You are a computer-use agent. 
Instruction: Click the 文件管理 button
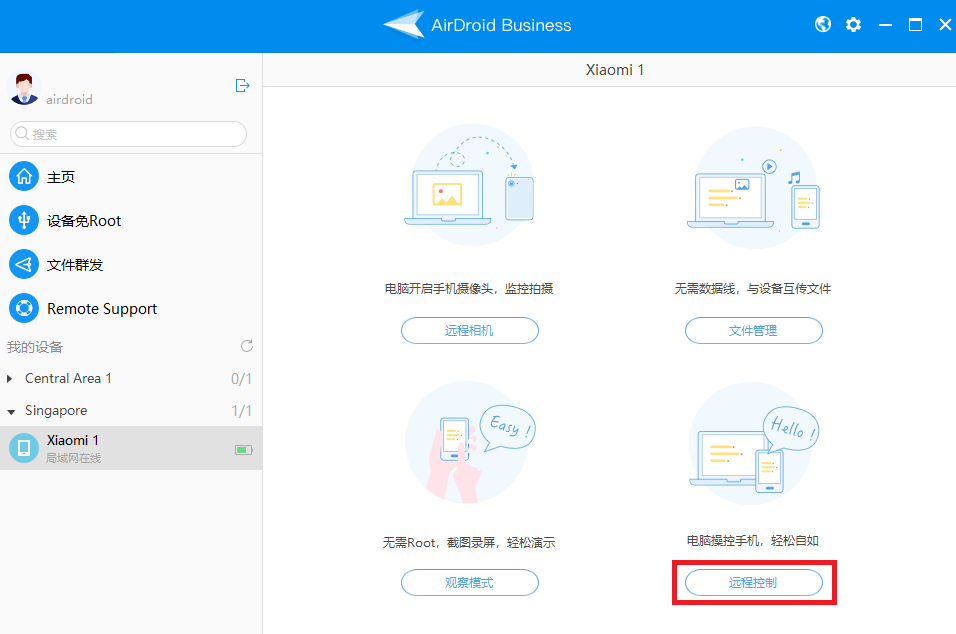click(754, 330)
